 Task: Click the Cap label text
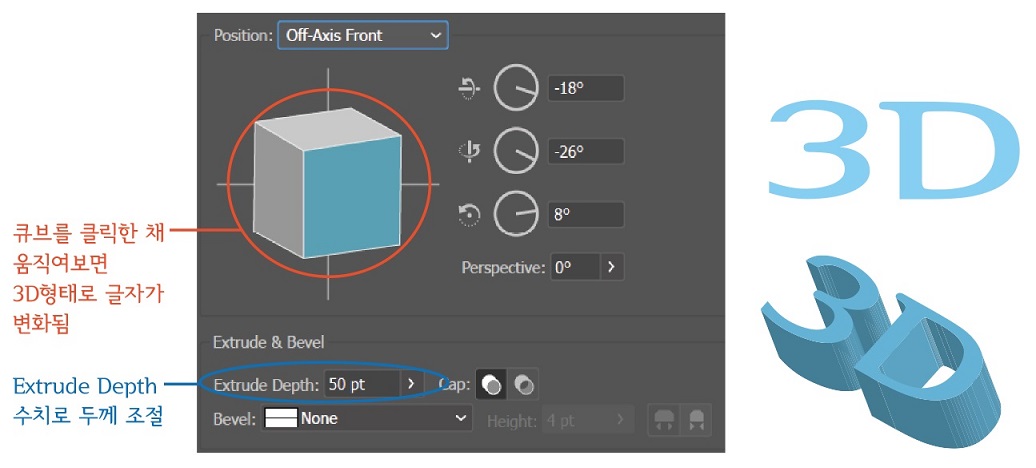[455, 385]
